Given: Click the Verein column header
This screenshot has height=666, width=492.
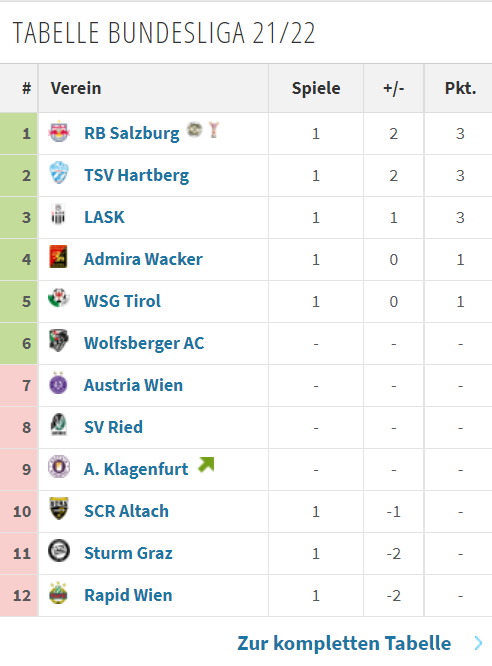Looking at the screenshot, I should [x=76, y=88].
